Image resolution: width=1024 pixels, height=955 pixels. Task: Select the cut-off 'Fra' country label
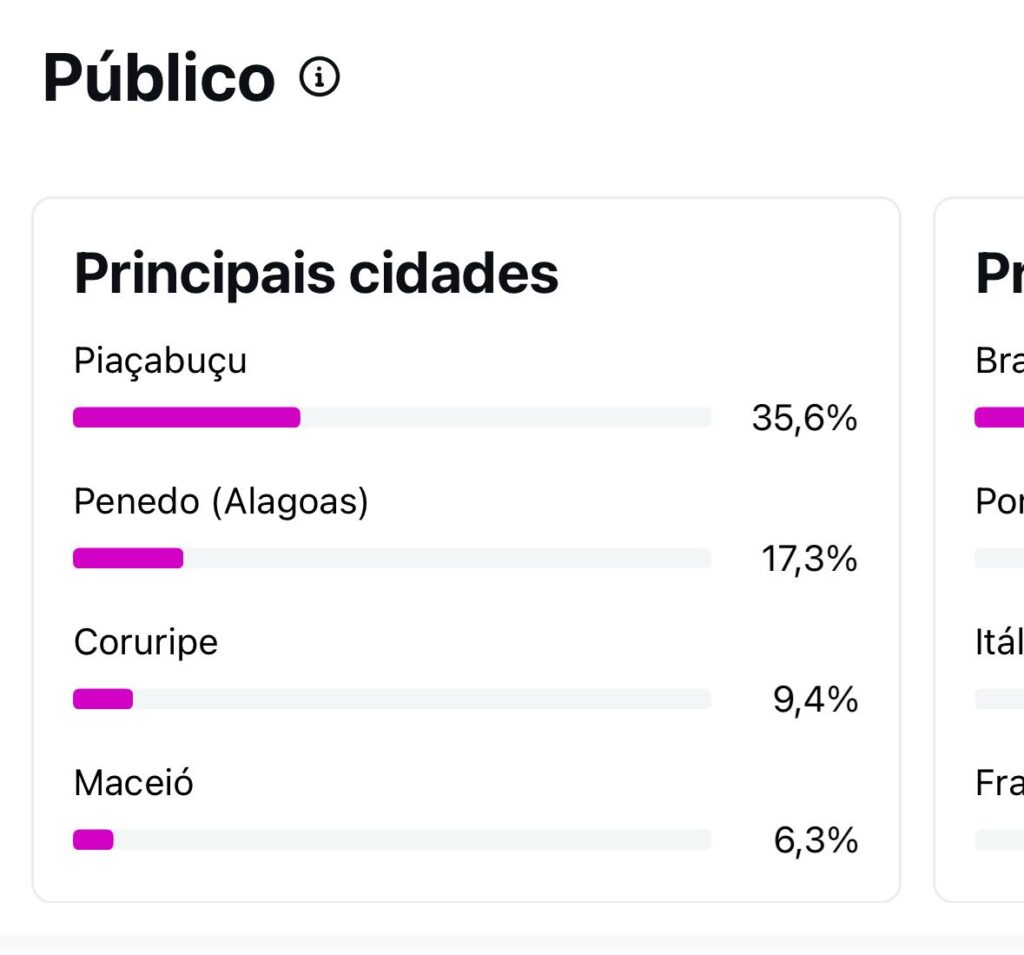[999, 782]
